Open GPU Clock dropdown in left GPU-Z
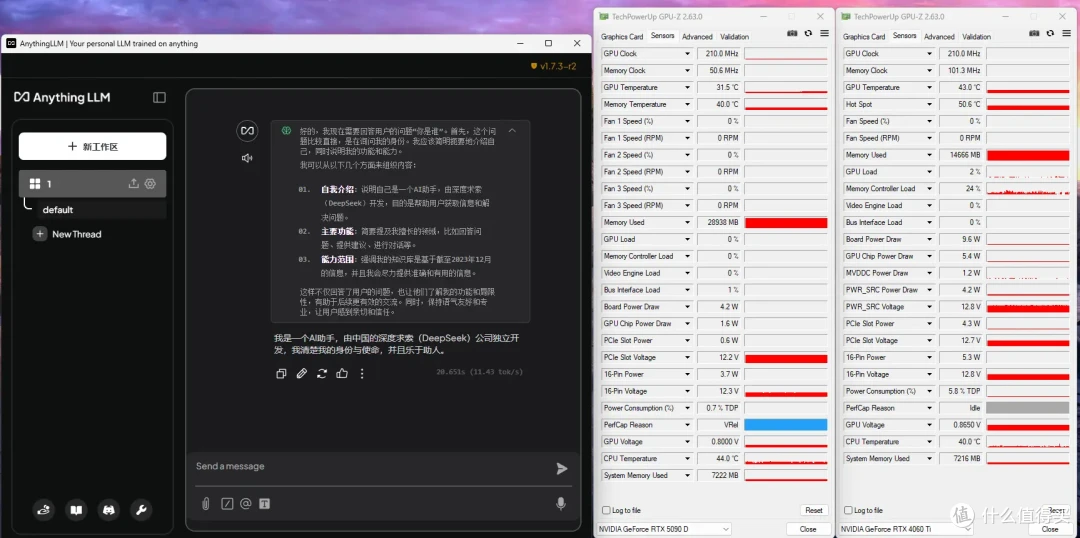Viewport: 1080px width, 538px height. coord(687,54)
